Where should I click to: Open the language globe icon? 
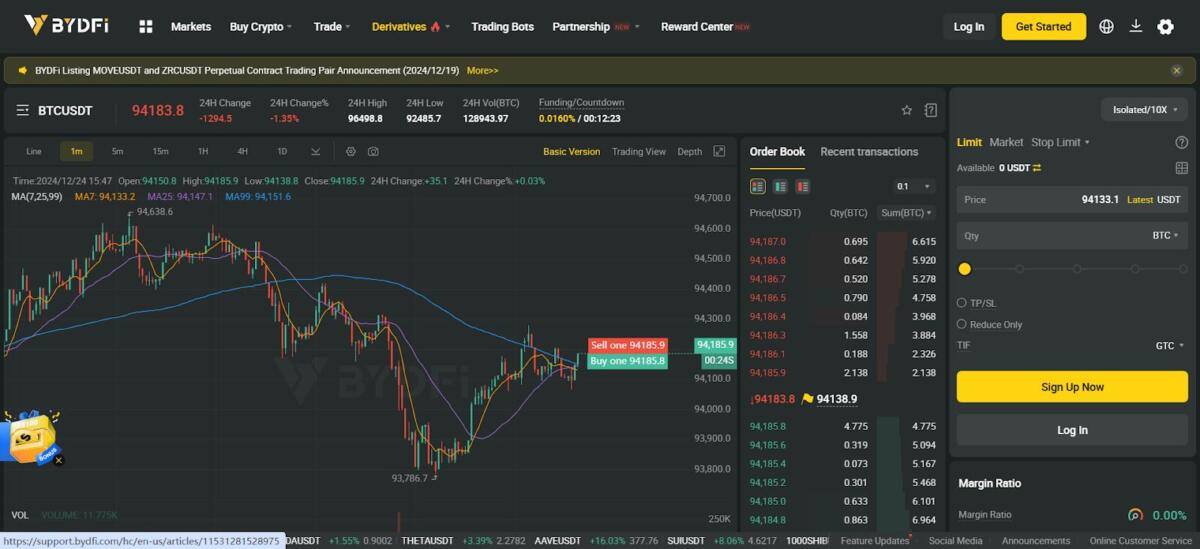click(x=1106, y=27)
